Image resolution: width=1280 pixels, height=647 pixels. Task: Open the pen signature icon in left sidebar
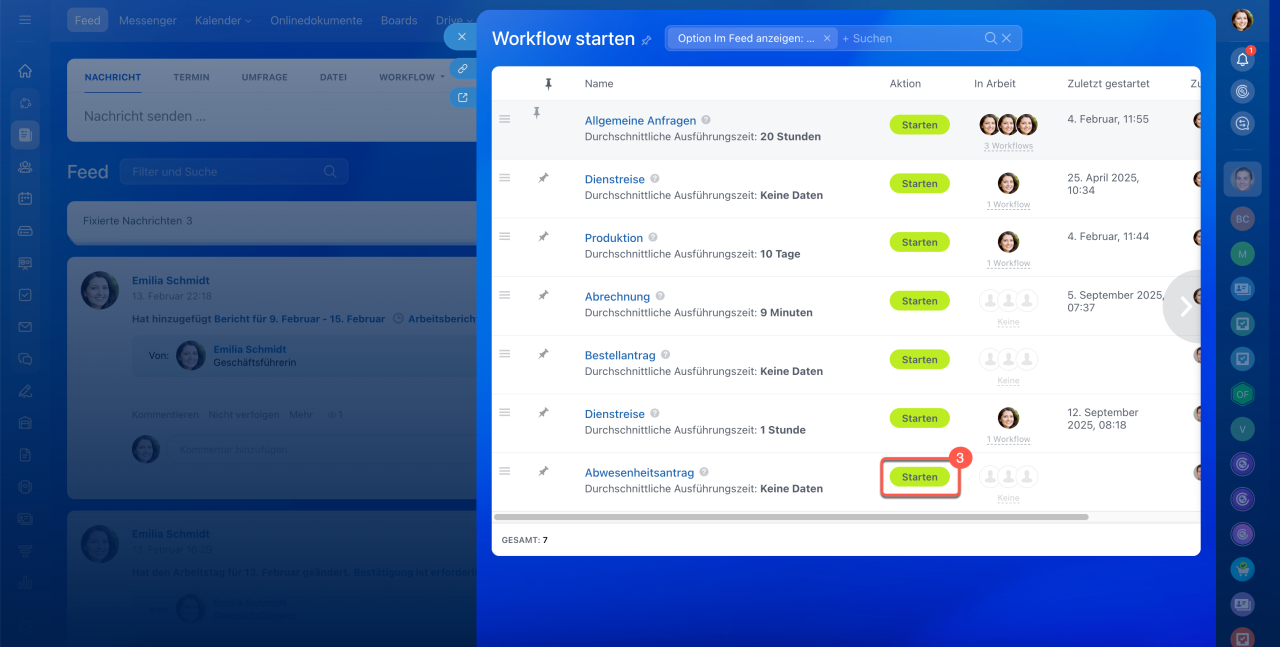[x=25, y=391]
